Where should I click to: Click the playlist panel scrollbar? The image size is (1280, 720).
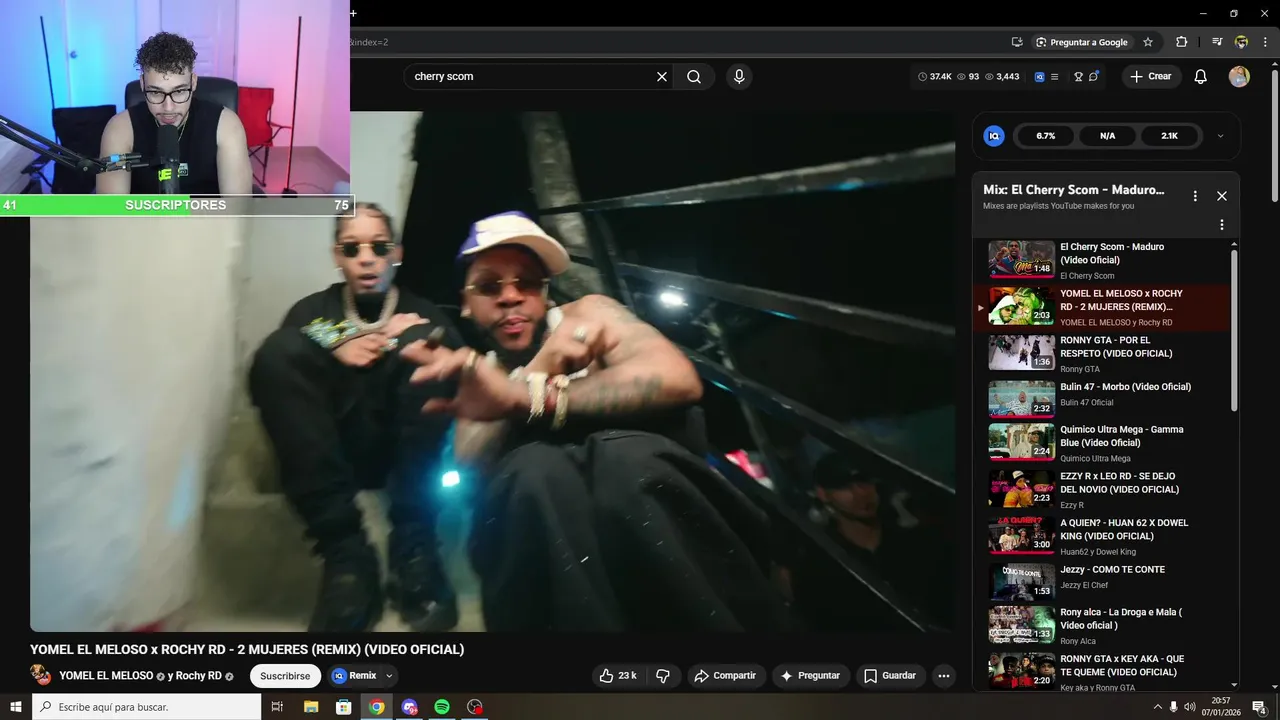pyautogui.click(x=1234, y=330)
